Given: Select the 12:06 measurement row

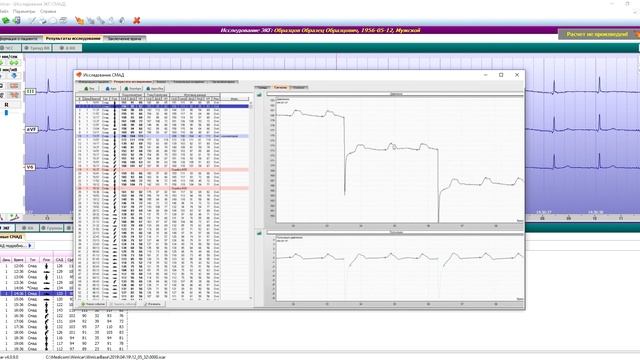Looking at the screenshot, I should tap(37, 266).
